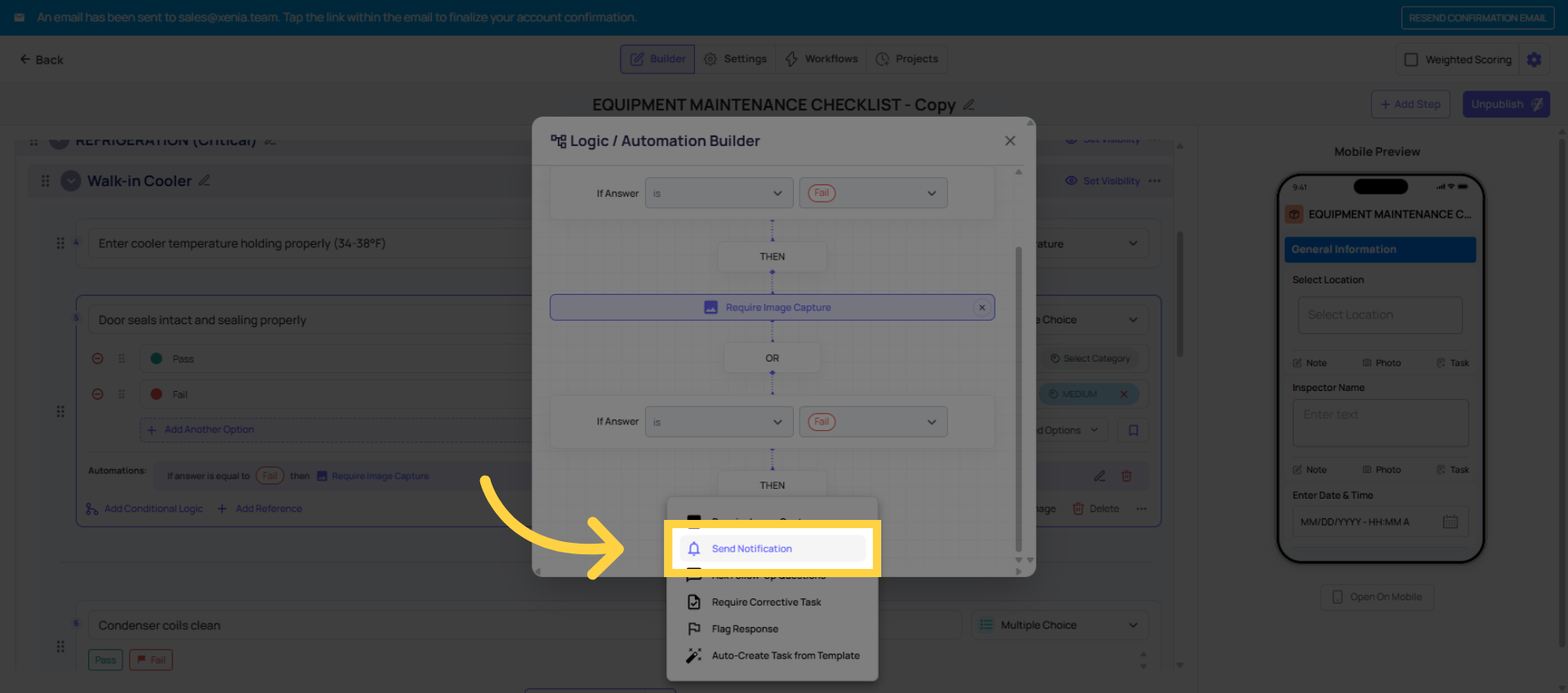Pick Auto-Create Task from Template

772,655
